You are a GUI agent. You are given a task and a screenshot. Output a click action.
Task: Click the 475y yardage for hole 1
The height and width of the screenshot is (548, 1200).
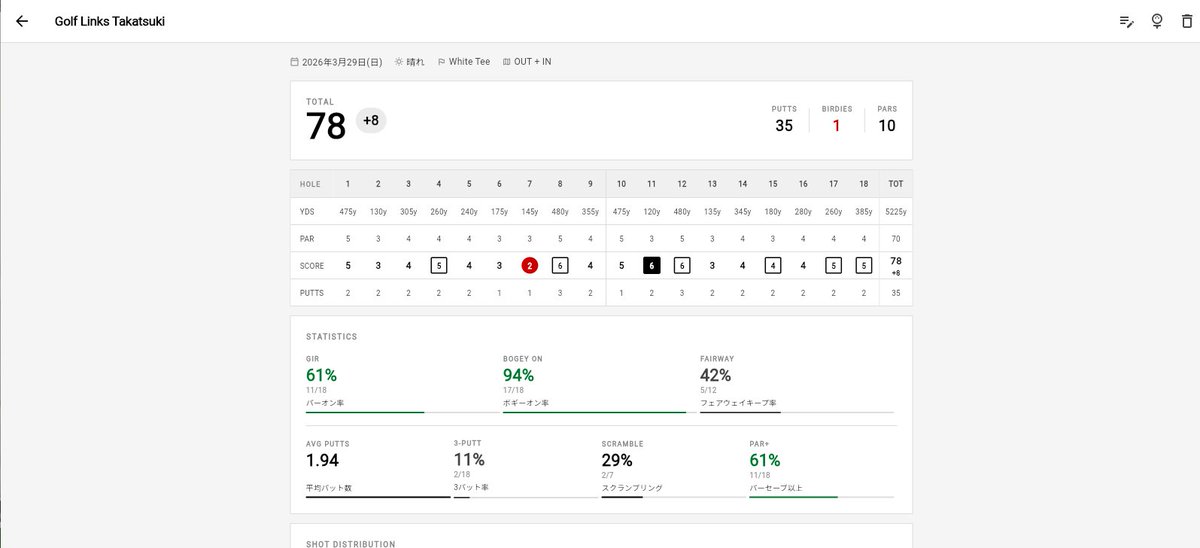[x=348, y=212]
